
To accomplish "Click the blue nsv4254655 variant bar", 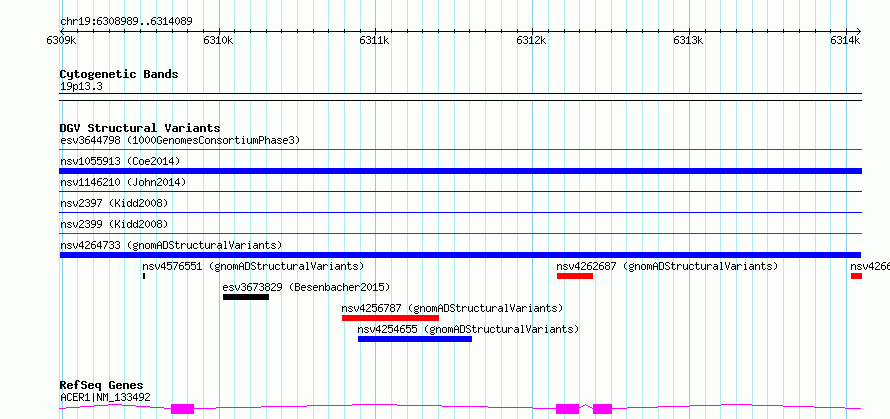I will coord(415,339).
